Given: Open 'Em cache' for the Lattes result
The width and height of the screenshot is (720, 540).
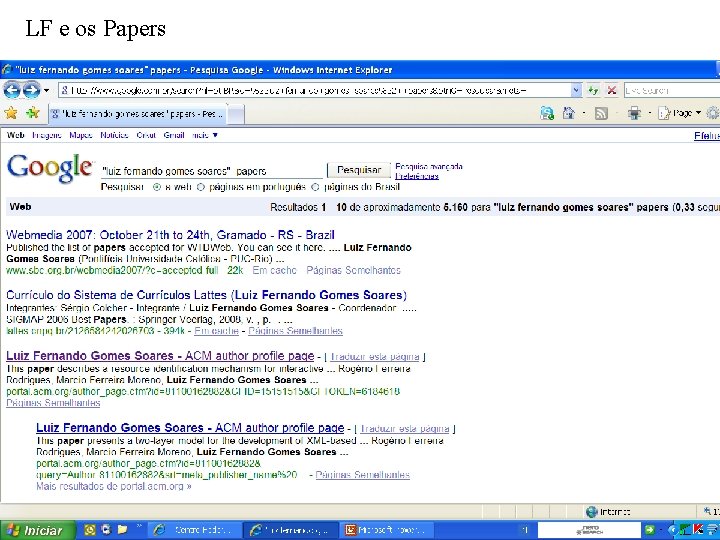Looking at the screenshot, I should pos(216,331).
